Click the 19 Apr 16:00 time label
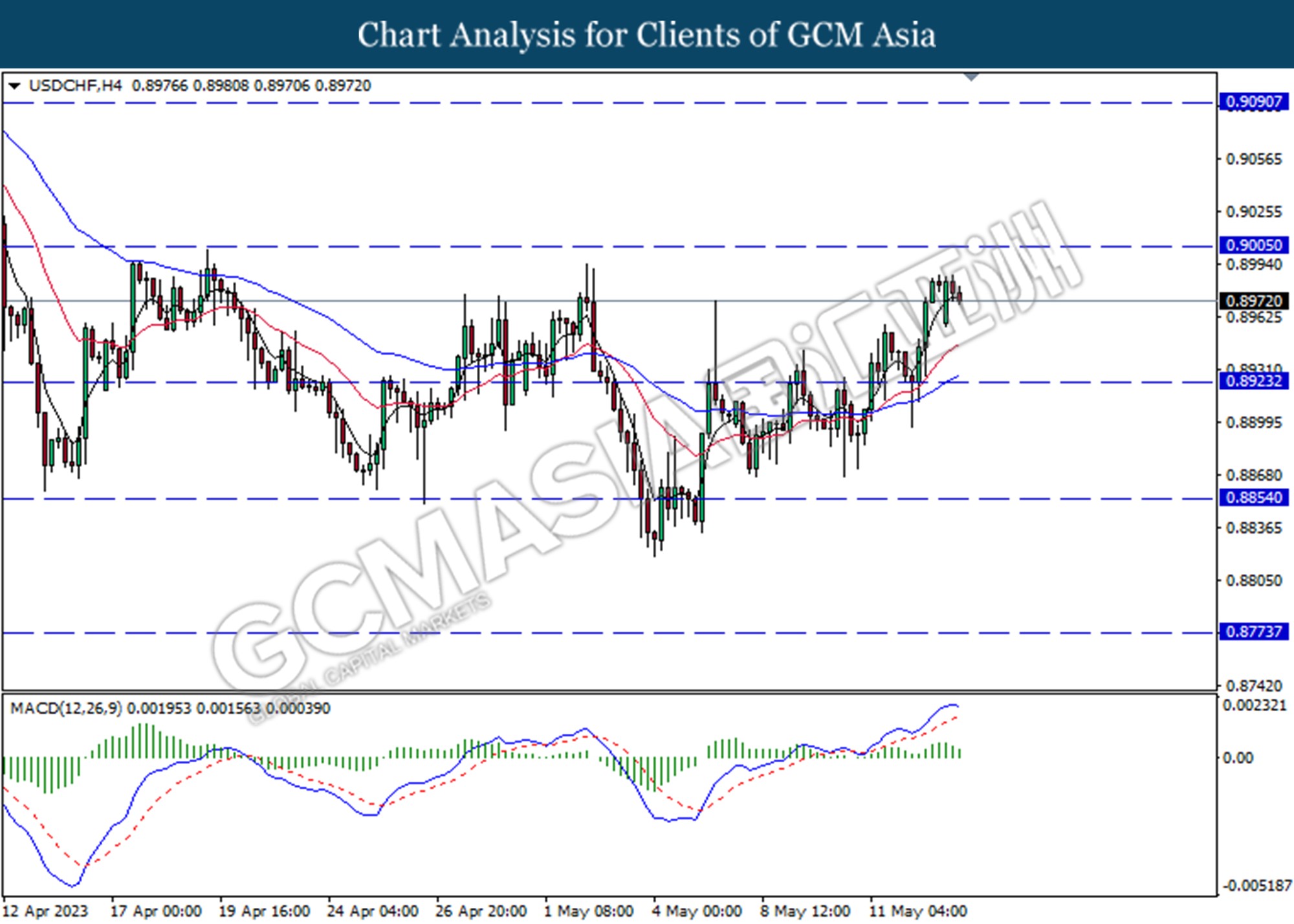 pos(264,911)
